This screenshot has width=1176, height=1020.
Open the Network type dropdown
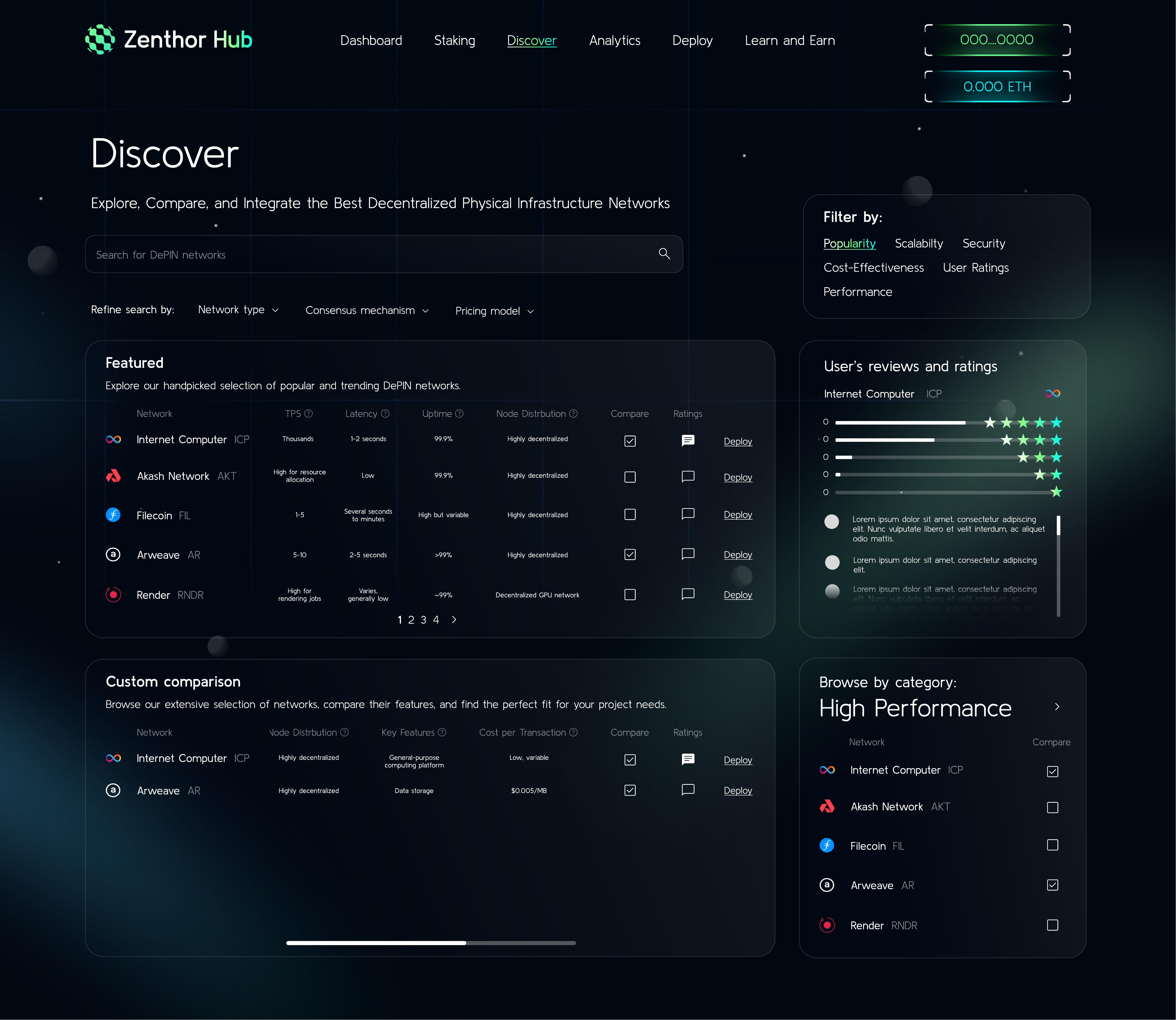click(238, 310)
